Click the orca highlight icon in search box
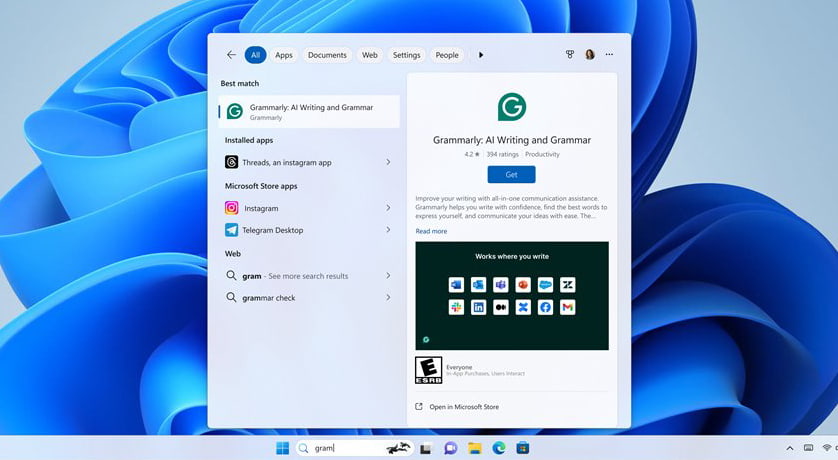This screenshot has width=838, height=460. coord(398,448)
